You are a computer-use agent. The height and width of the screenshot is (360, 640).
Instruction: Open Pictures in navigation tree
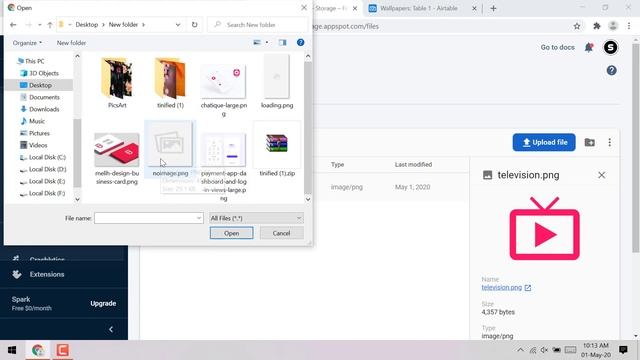35,133
